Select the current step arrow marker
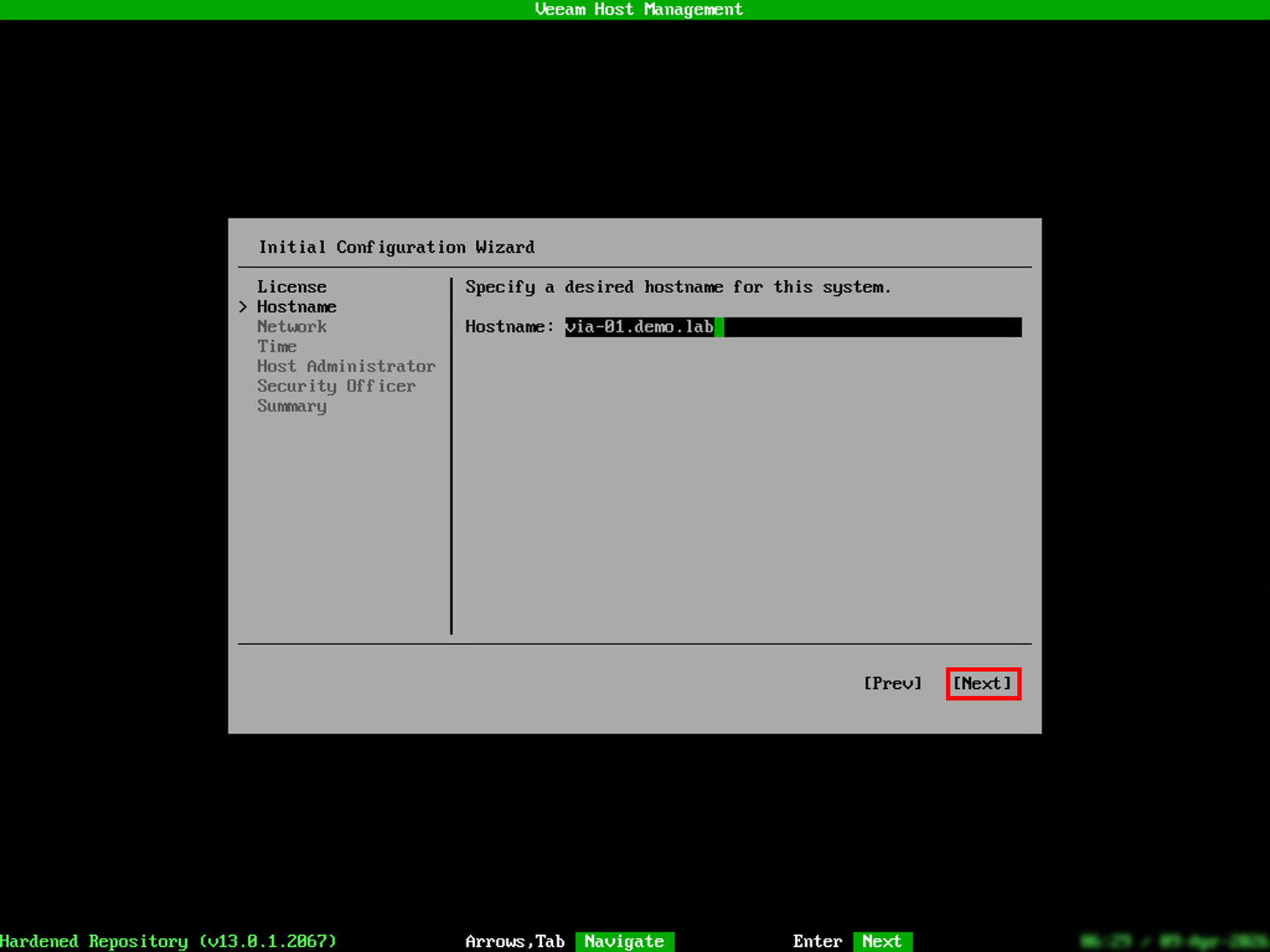The height and width of the screenshot is (952, 1270). tap(244, 306)
